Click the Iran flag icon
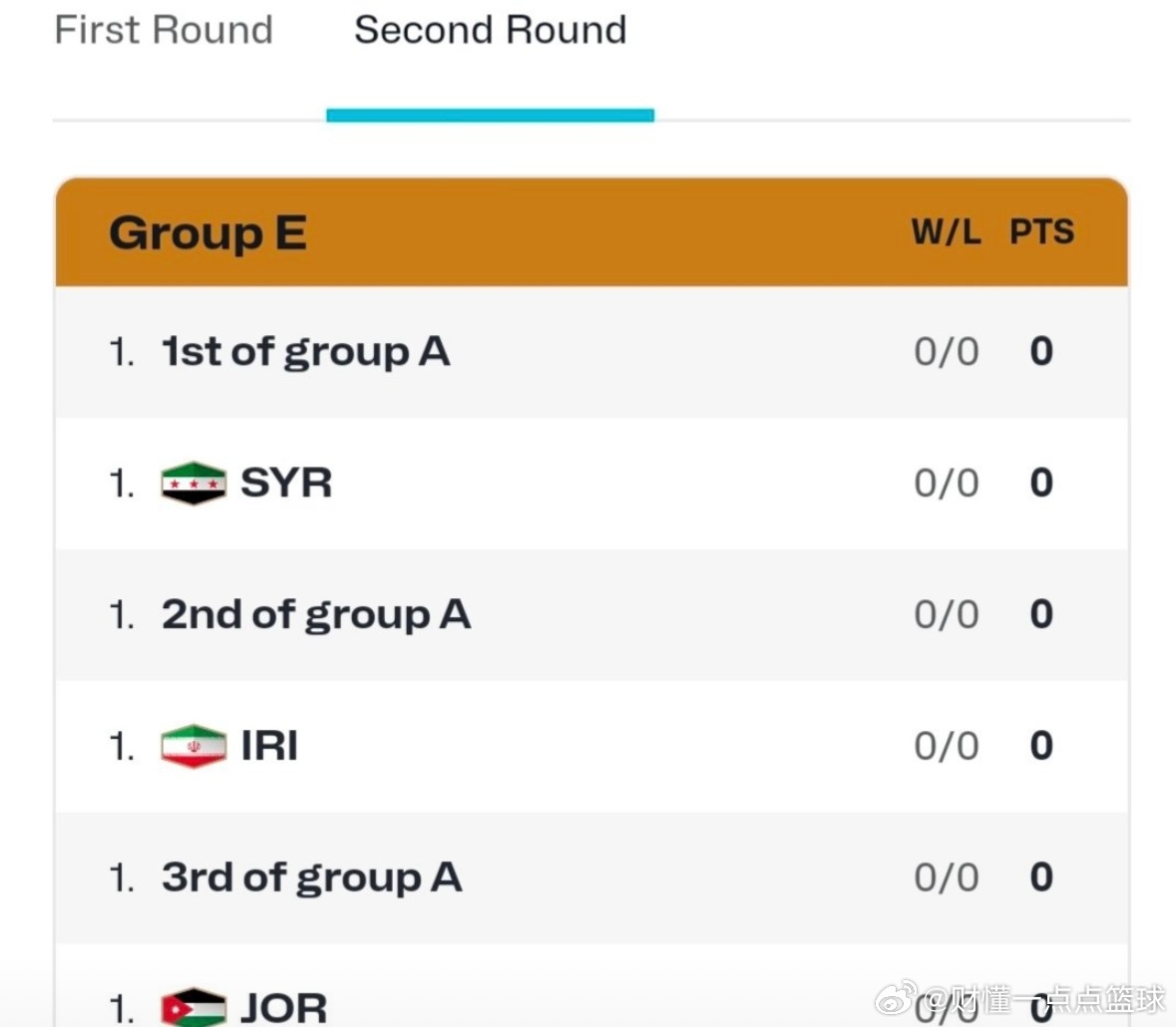The height and width of the screenshot is (1027, 1176). (194, 746)
